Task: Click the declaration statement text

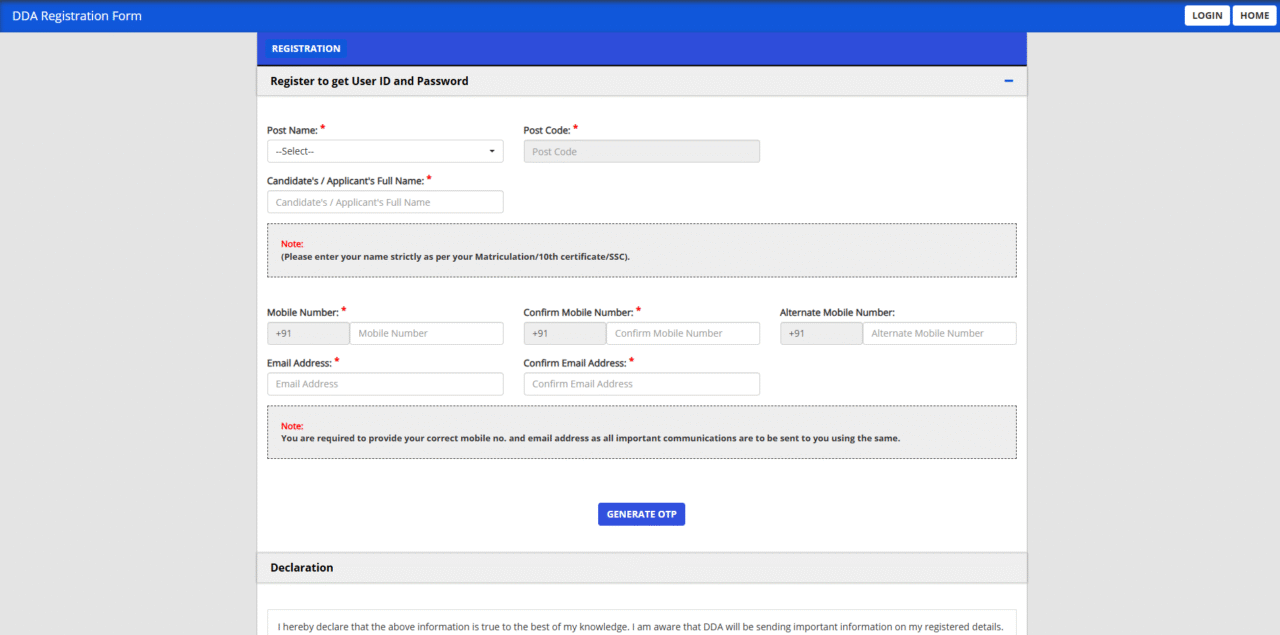Action: click(x=641, y=626)
